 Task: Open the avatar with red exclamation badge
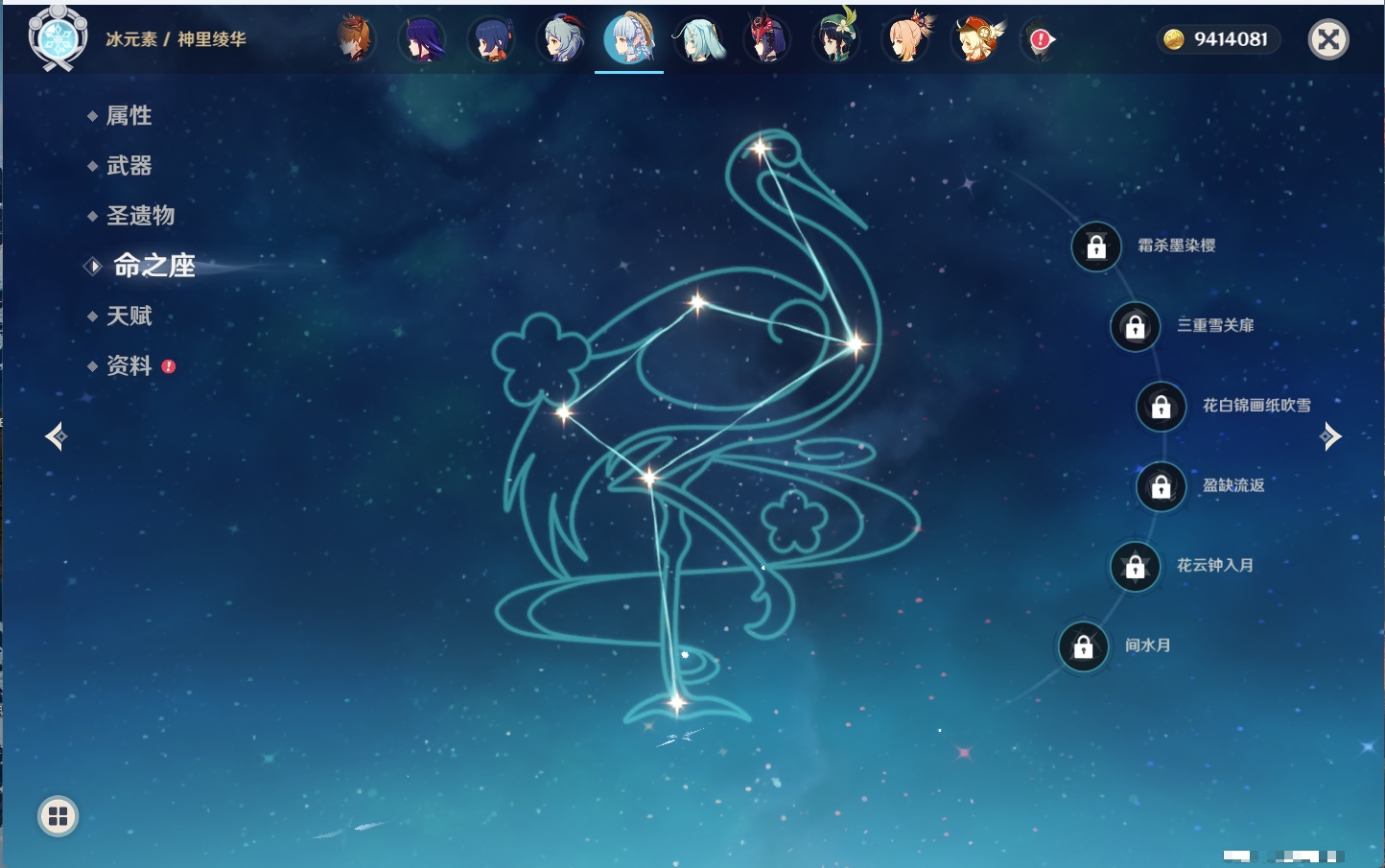tap(1040, 40)
